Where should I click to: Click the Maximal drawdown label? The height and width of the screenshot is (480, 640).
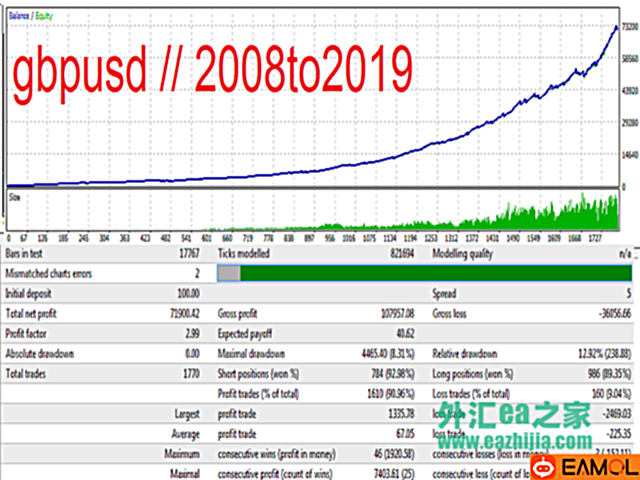pyautogui.click(x=251, y=353)
